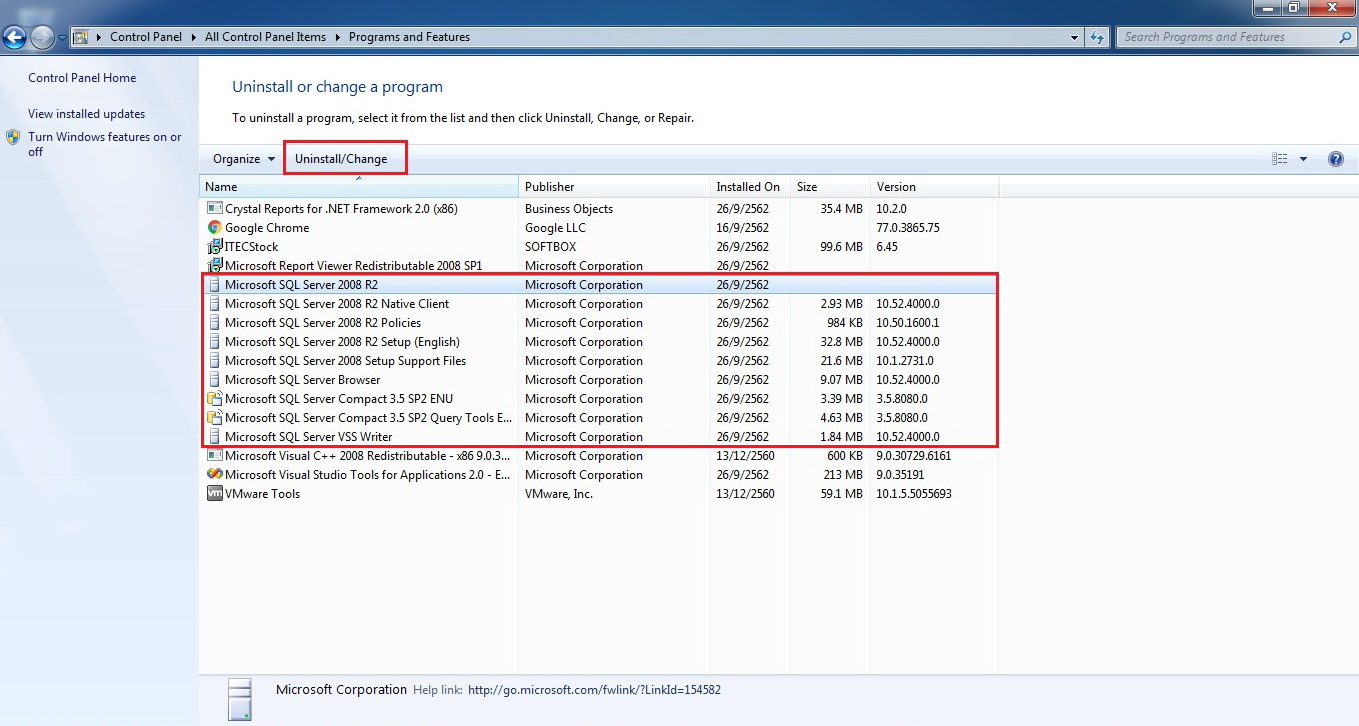The width and height of the screenshot is (1359, 726).
Task: Click the Uninstall/Change button
Action: coord(341,159)
